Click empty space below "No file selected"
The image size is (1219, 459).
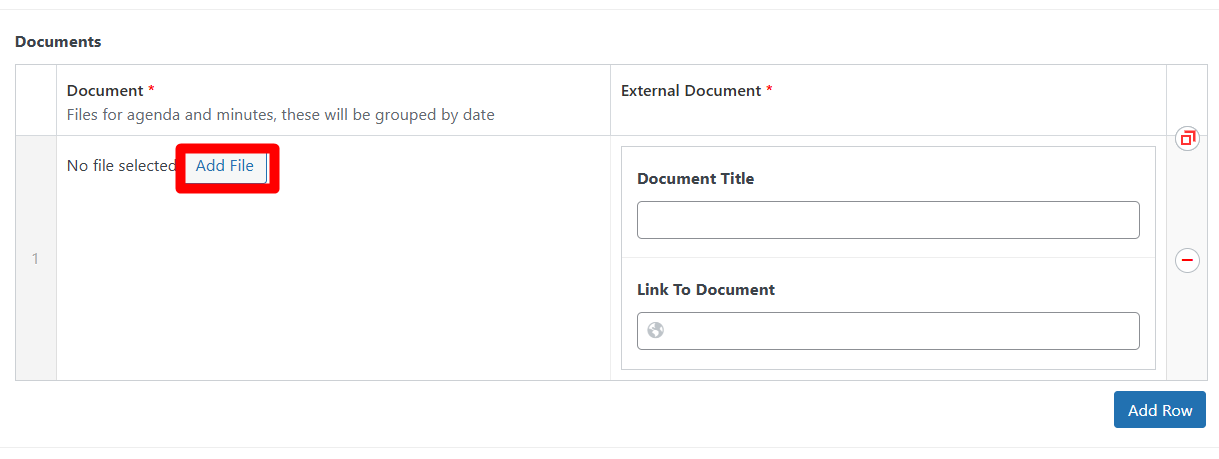pos(330,290)
